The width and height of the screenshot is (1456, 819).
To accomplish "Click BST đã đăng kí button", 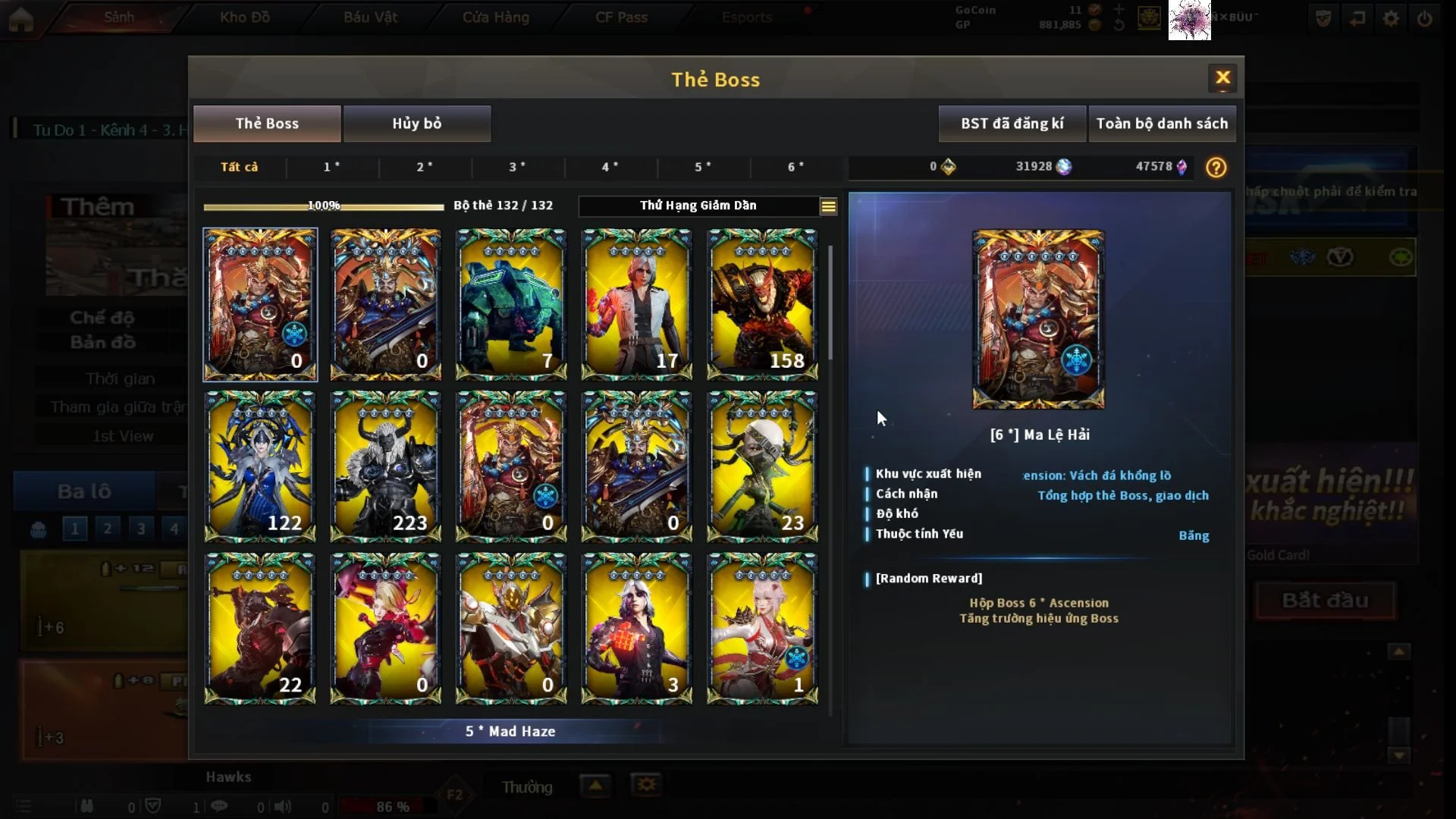I will click(1012, 124).
